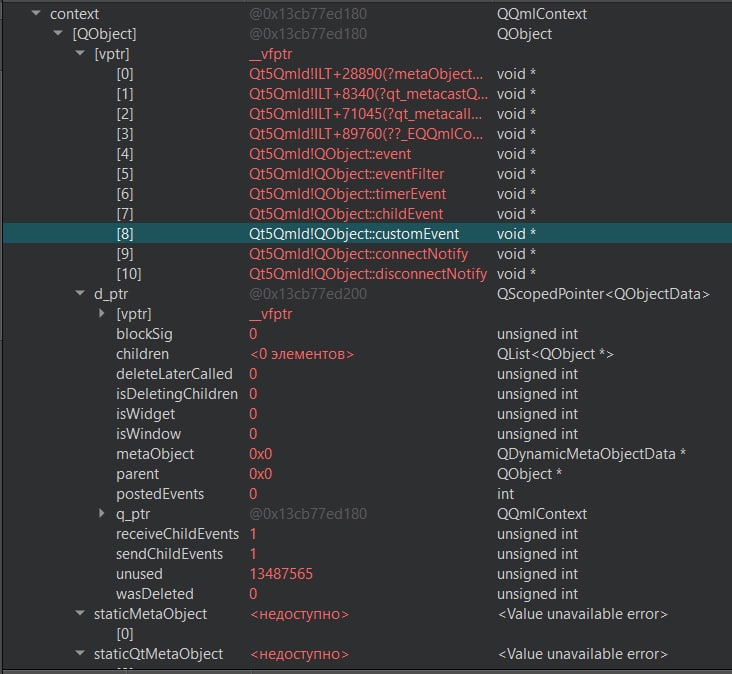
Task: Select the staticMetaObject label
Action: [x=150, y=614]
